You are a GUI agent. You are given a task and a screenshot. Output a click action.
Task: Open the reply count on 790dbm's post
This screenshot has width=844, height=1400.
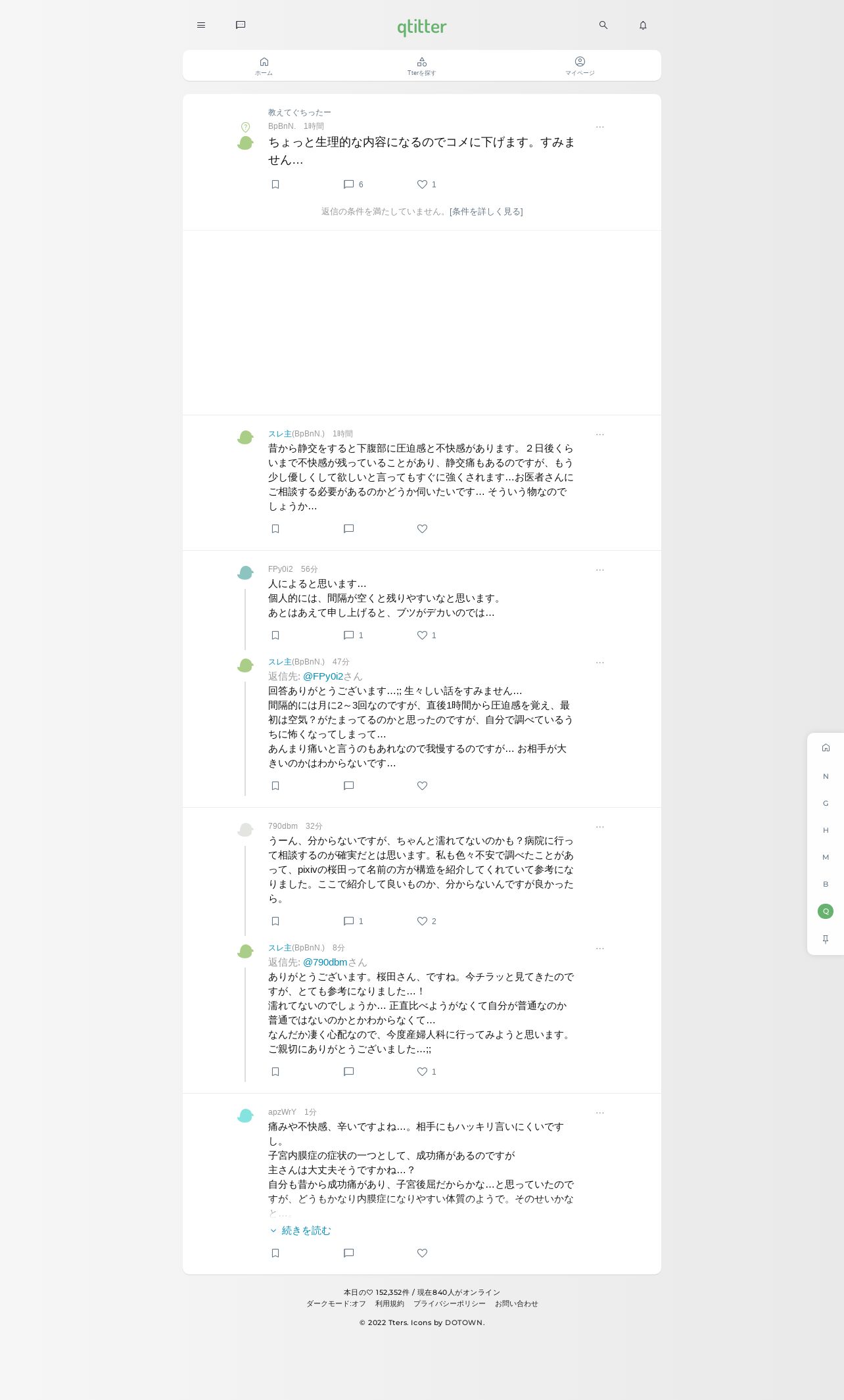click(x=353, y=921)
